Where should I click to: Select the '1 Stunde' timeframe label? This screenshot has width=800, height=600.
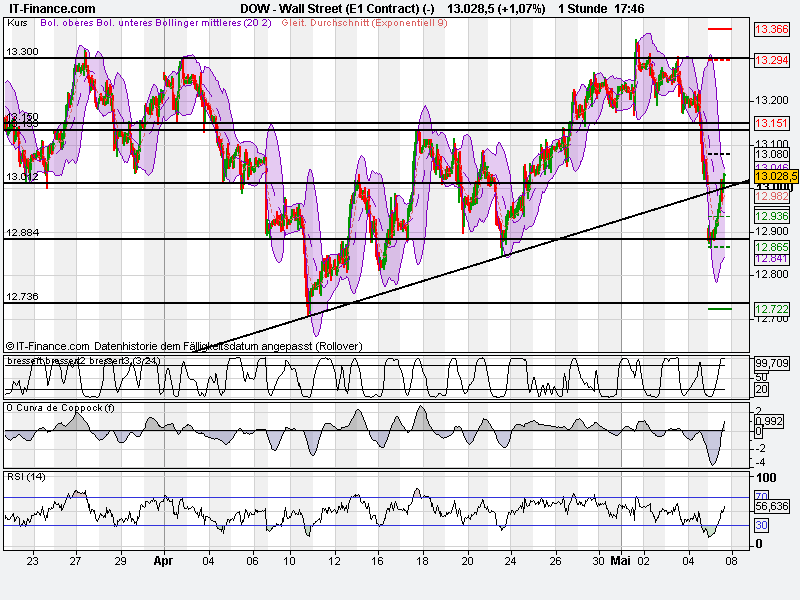point(582,9)
